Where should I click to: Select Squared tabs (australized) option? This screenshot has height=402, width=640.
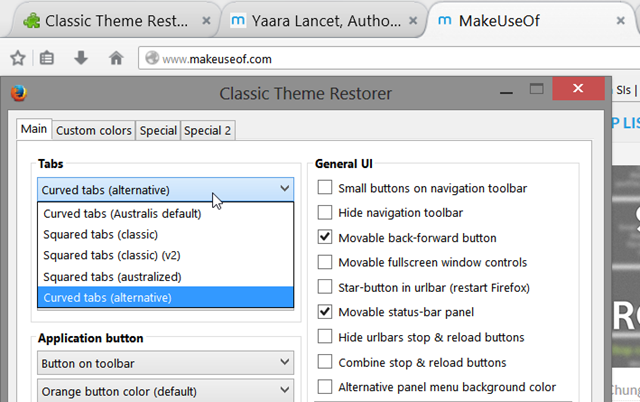106,276
